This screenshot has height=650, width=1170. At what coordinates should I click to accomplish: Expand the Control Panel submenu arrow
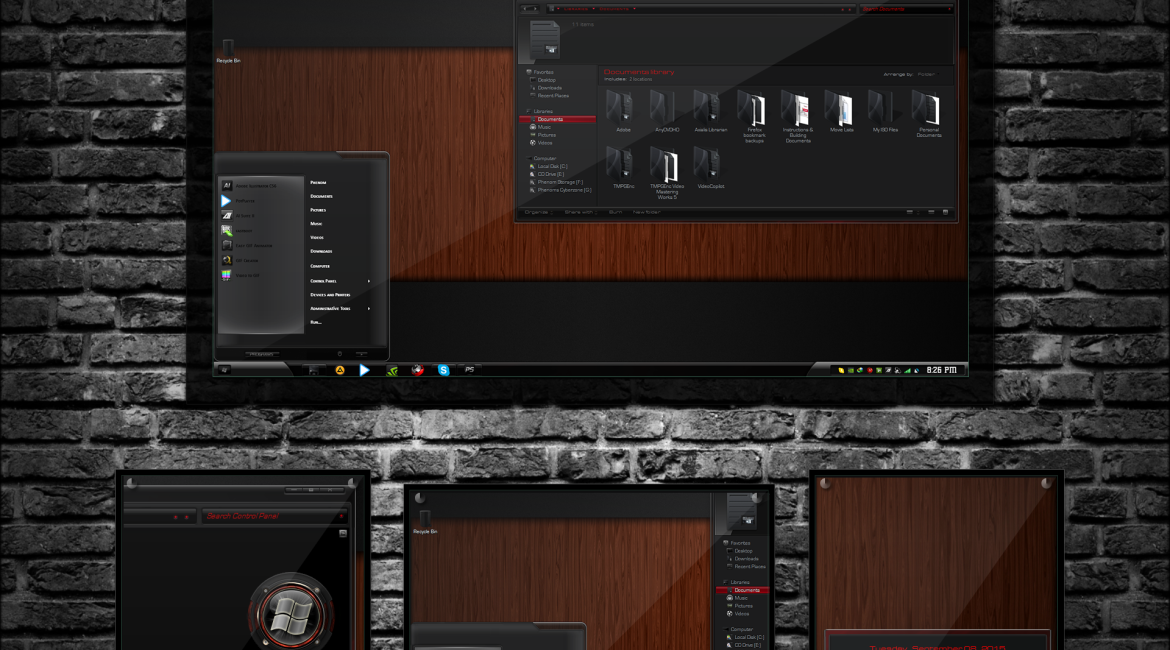(x=369, y=281)
